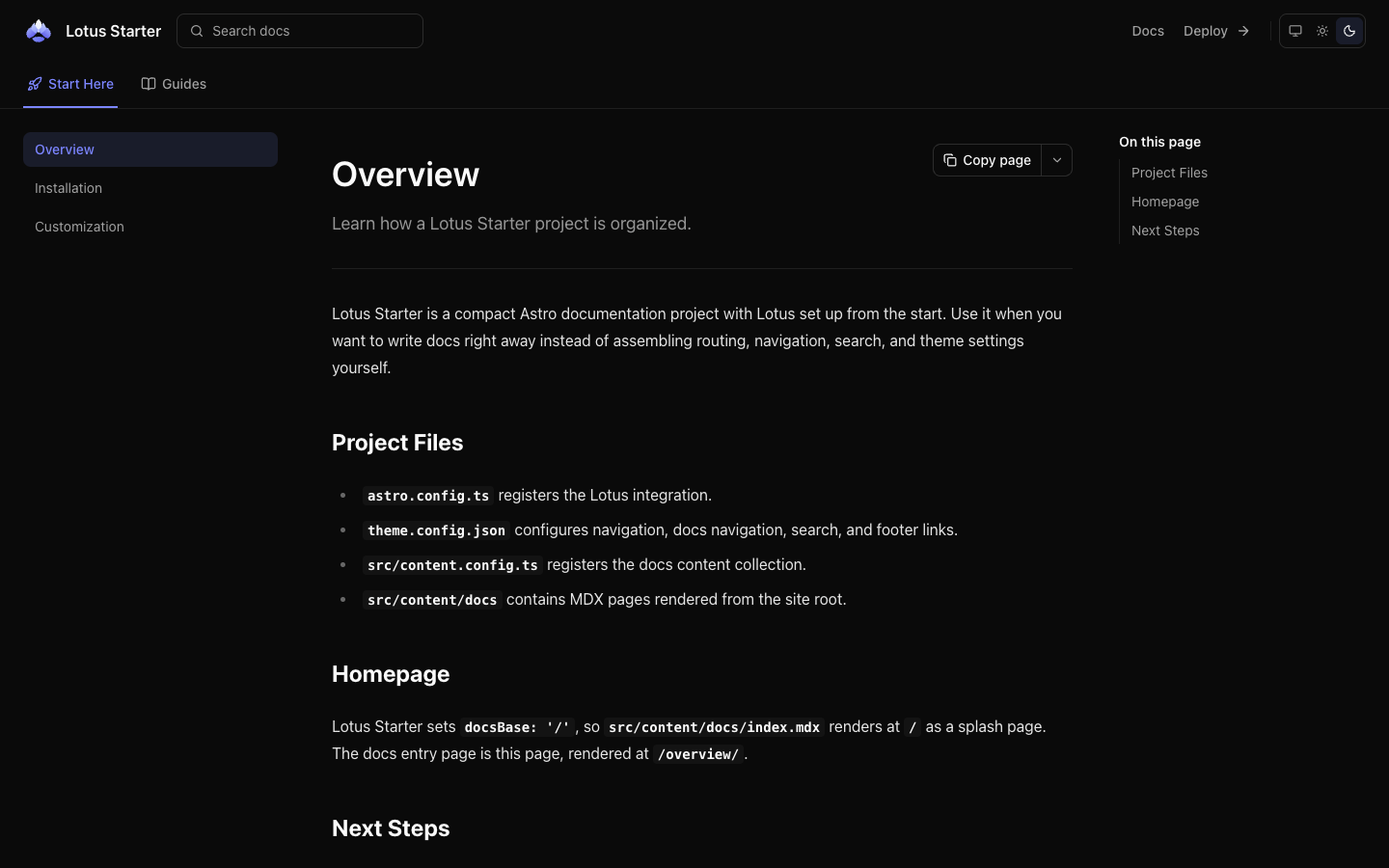This screenshot has width=1389, height=868.
Task: Click the copy icon in Copy page
Action: pos(950,160)
